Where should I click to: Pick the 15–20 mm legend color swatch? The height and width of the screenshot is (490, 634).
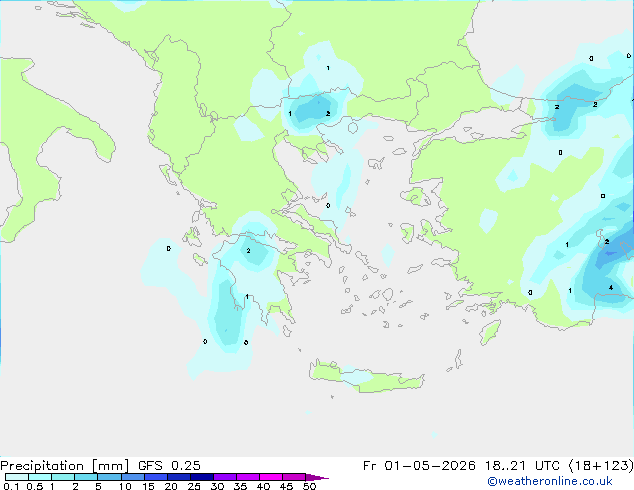(156, 477)
